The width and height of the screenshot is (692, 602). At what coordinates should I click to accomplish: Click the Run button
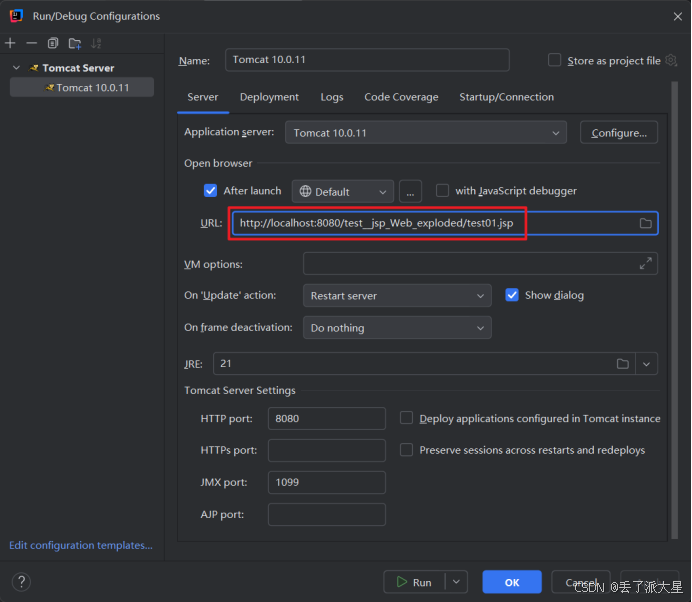(414, 582)
